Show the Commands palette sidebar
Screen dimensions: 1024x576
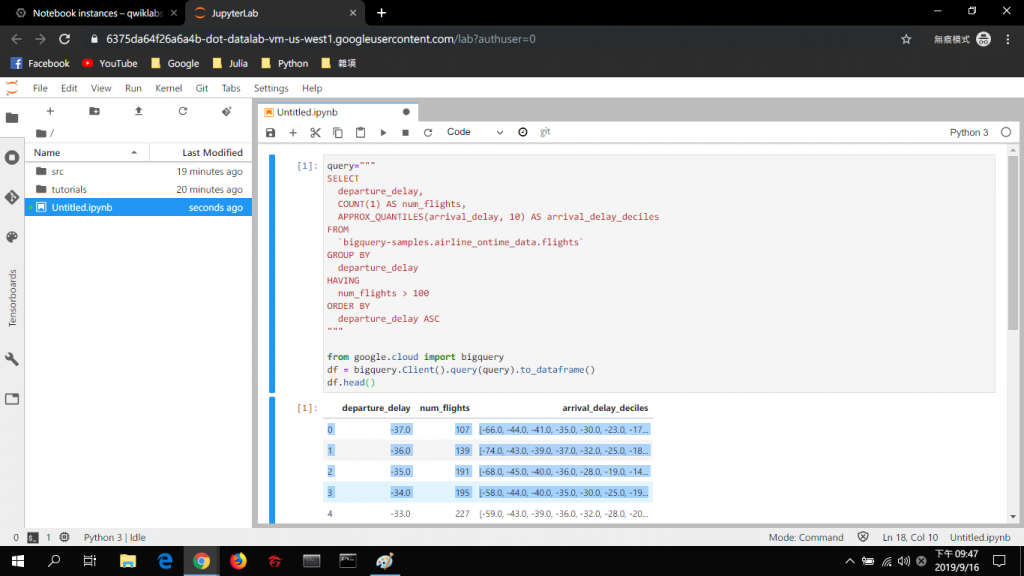click(x=12, y=237)
